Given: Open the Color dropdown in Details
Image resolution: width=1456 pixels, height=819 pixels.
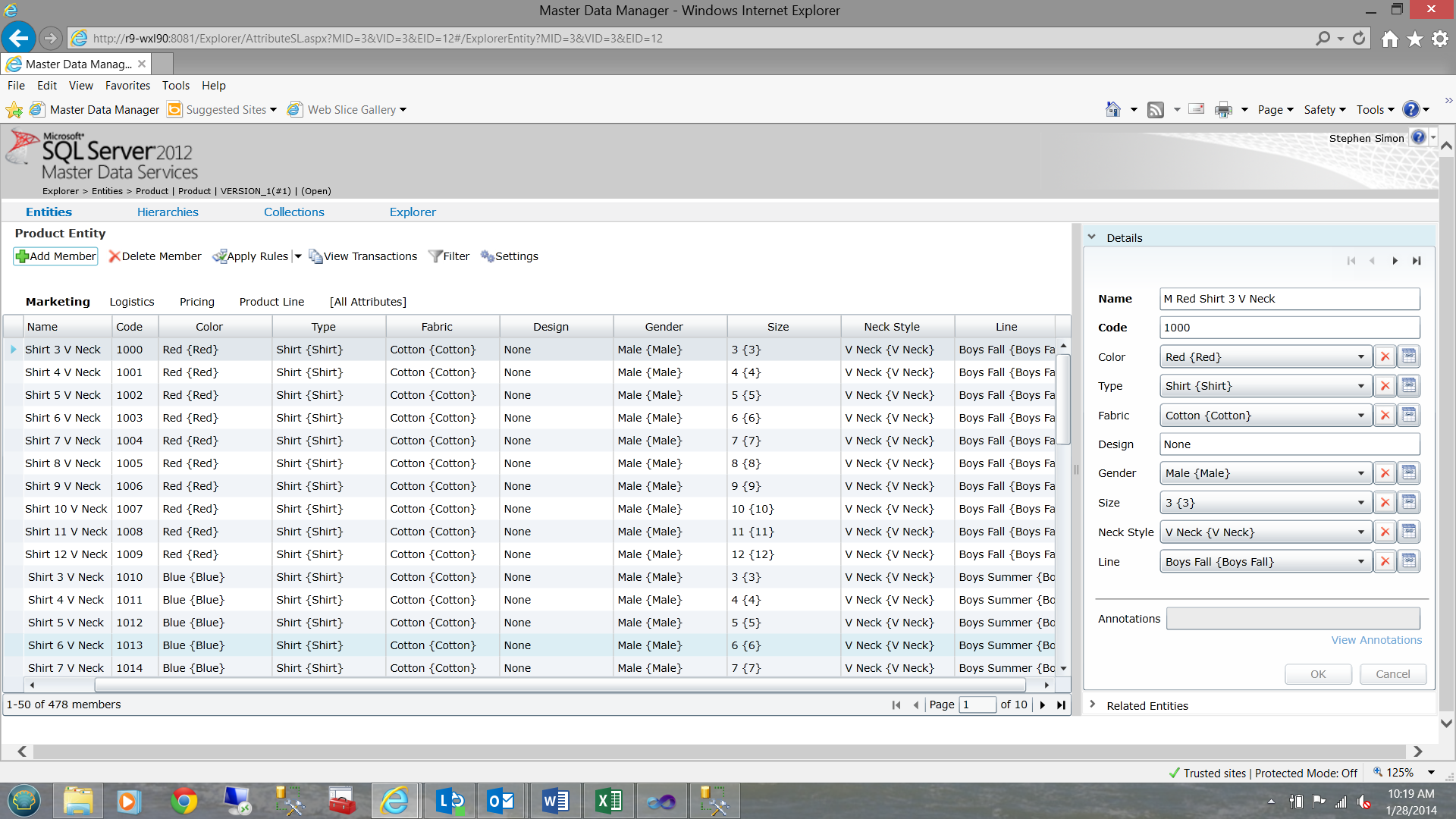Looking at the screenshot, I should coord(1360,357).
